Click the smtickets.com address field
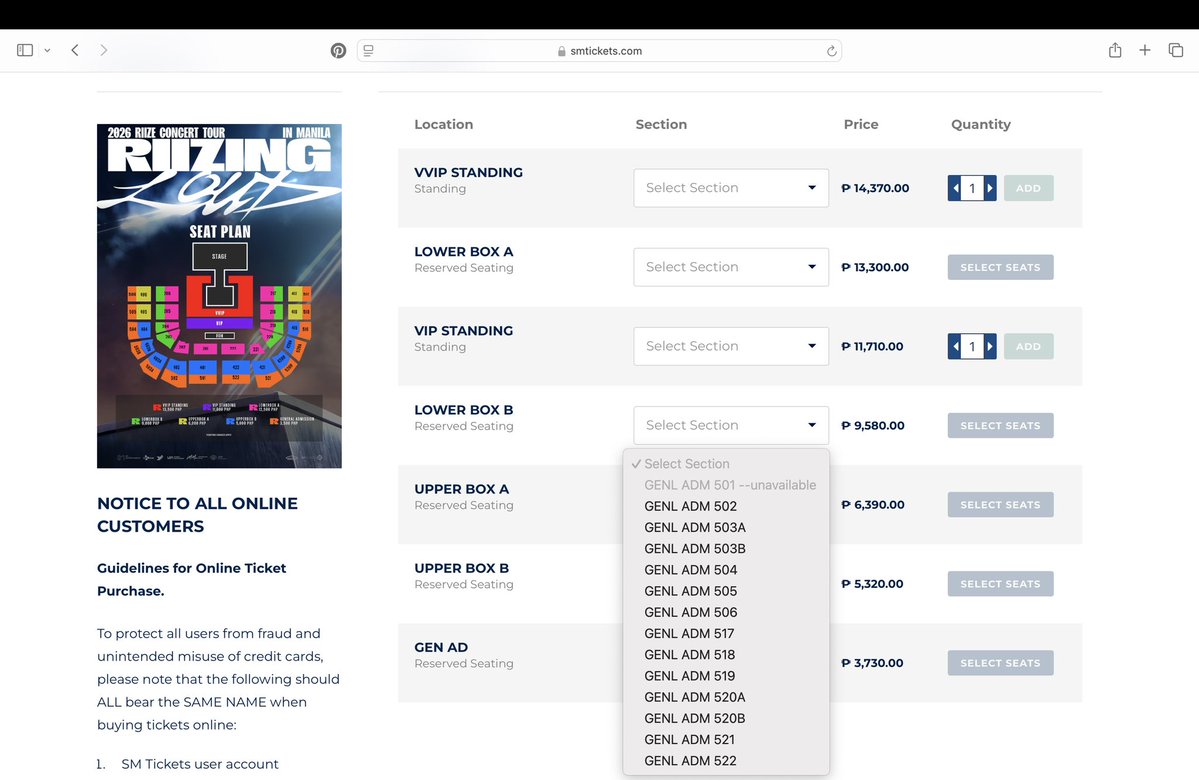Image resolution: width=1199 pixels, height=780 pixels. 600,50
